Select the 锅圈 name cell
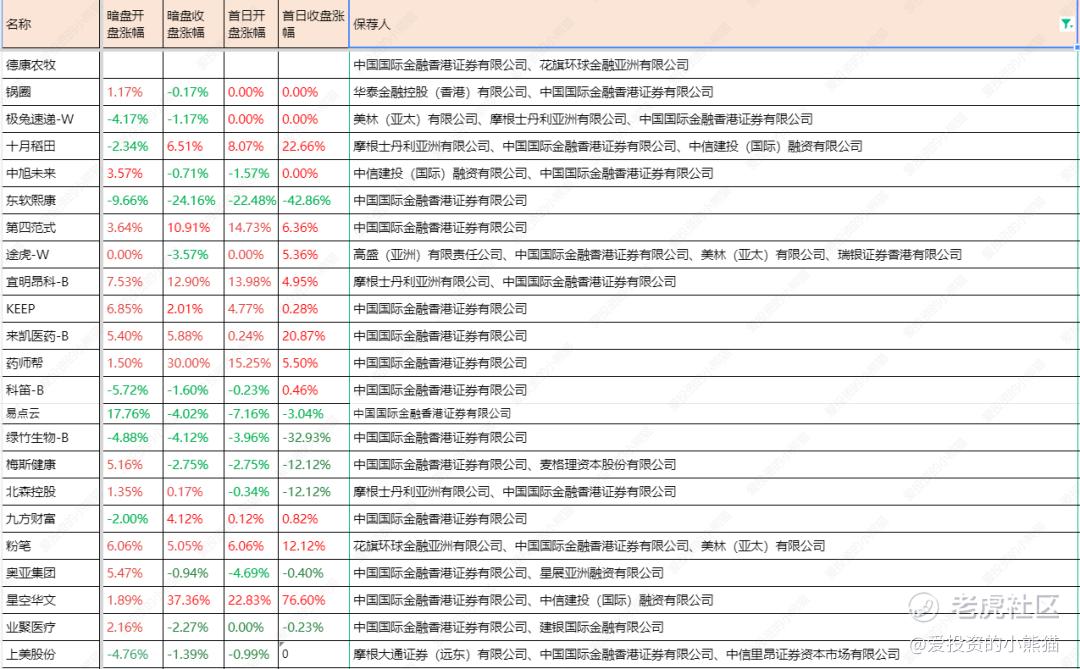This screenshot has height=669, width=1080. (52, 92)
